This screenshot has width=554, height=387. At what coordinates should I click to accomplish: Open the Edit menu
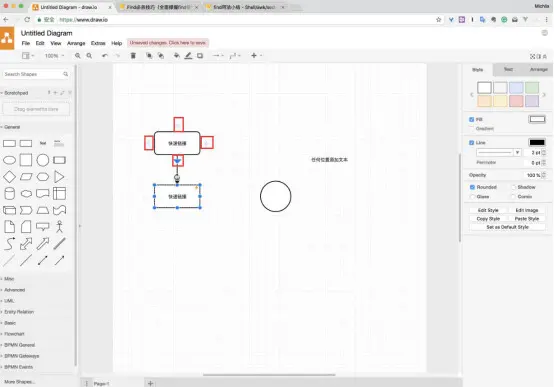click(x=40, y=43)
